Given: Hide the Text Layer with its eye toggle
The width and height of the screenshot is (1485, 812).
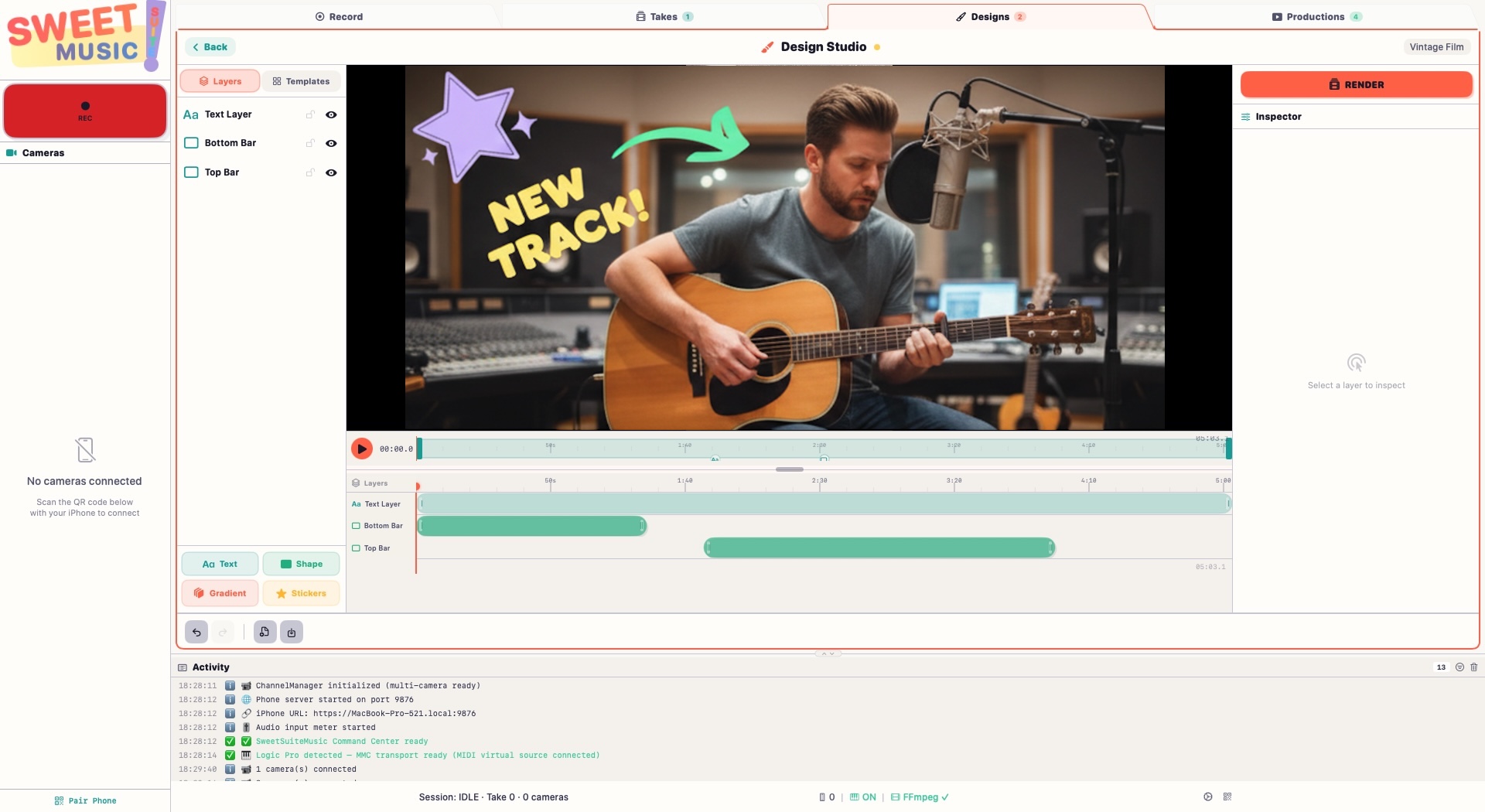Looking at the screenshot, I should (331, 114).
